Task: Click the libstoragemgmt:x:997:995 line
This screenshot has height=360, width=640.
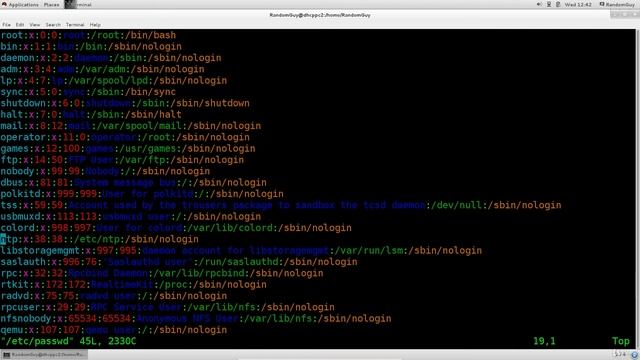Action: (x=241, y=251)
